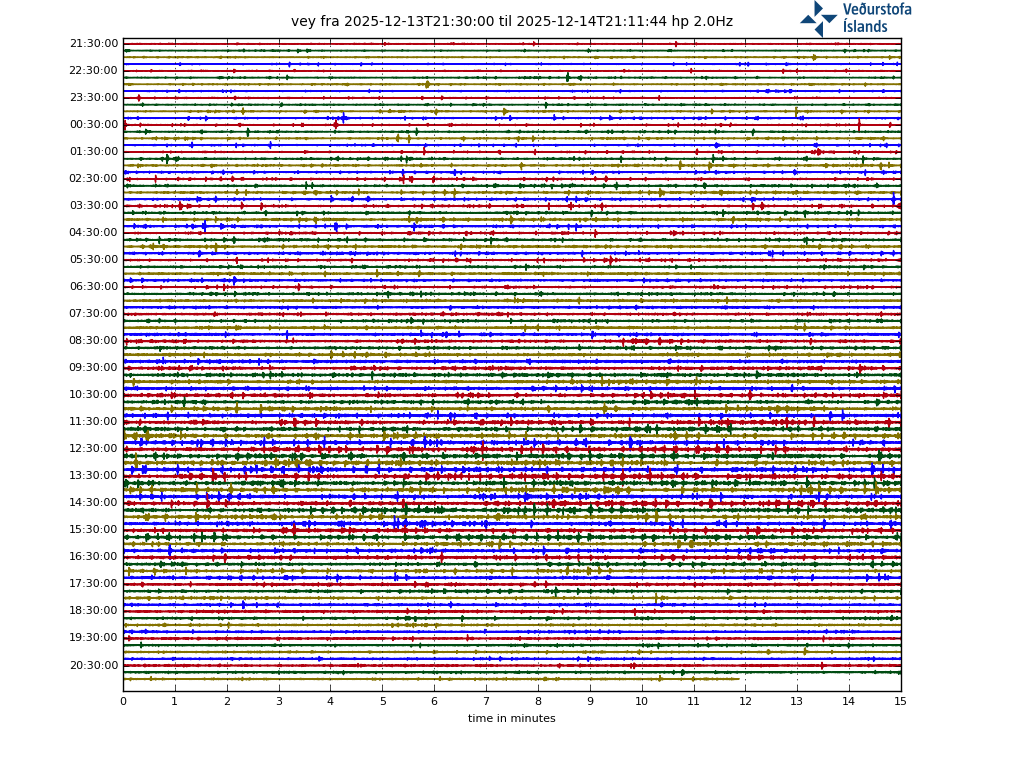Screen dimensions: 1024x768
Task: Click the plot title starting with 'vey fra'
Action: tap(511, 22)
